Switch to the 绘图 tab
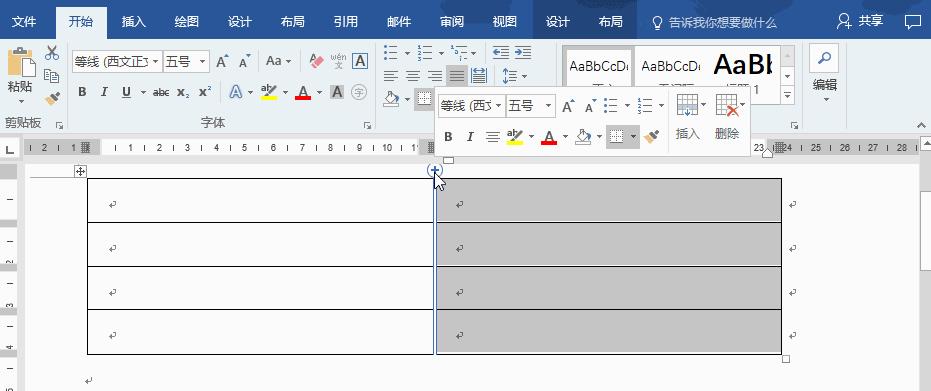 [x=186, y=22]
